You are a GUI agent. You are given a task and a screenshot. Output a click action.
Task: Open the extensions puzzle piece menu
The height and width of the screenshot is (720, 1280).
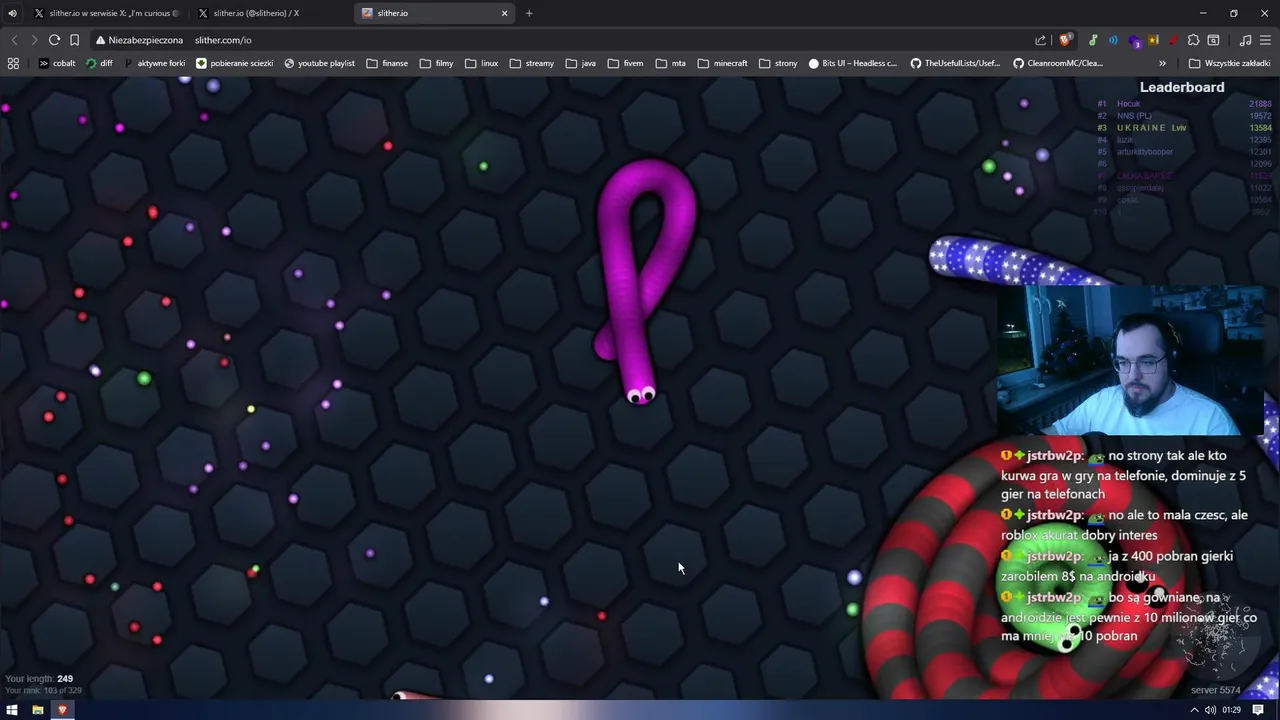(1193, 40)
